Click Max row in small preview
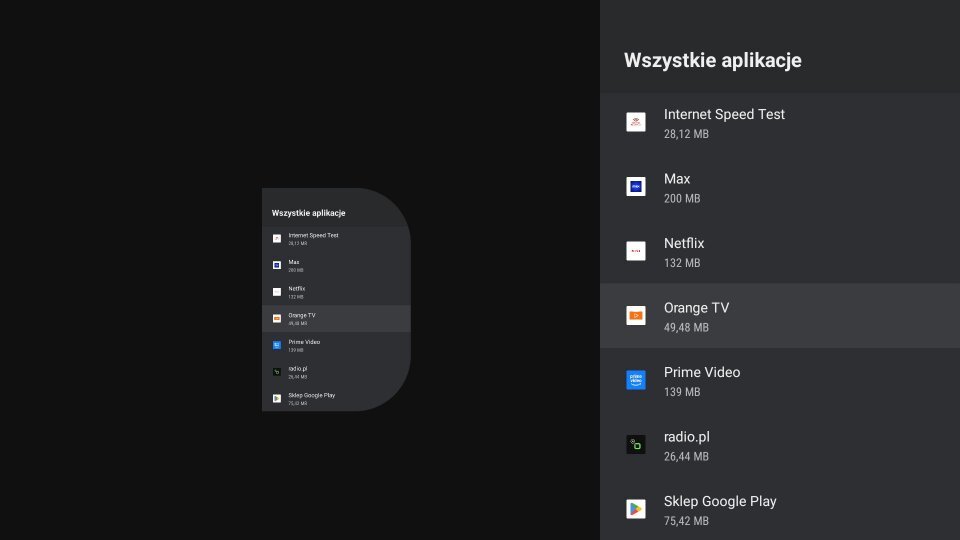The width and height of the screenshot is (960, 540). click(x=336, y=265)
